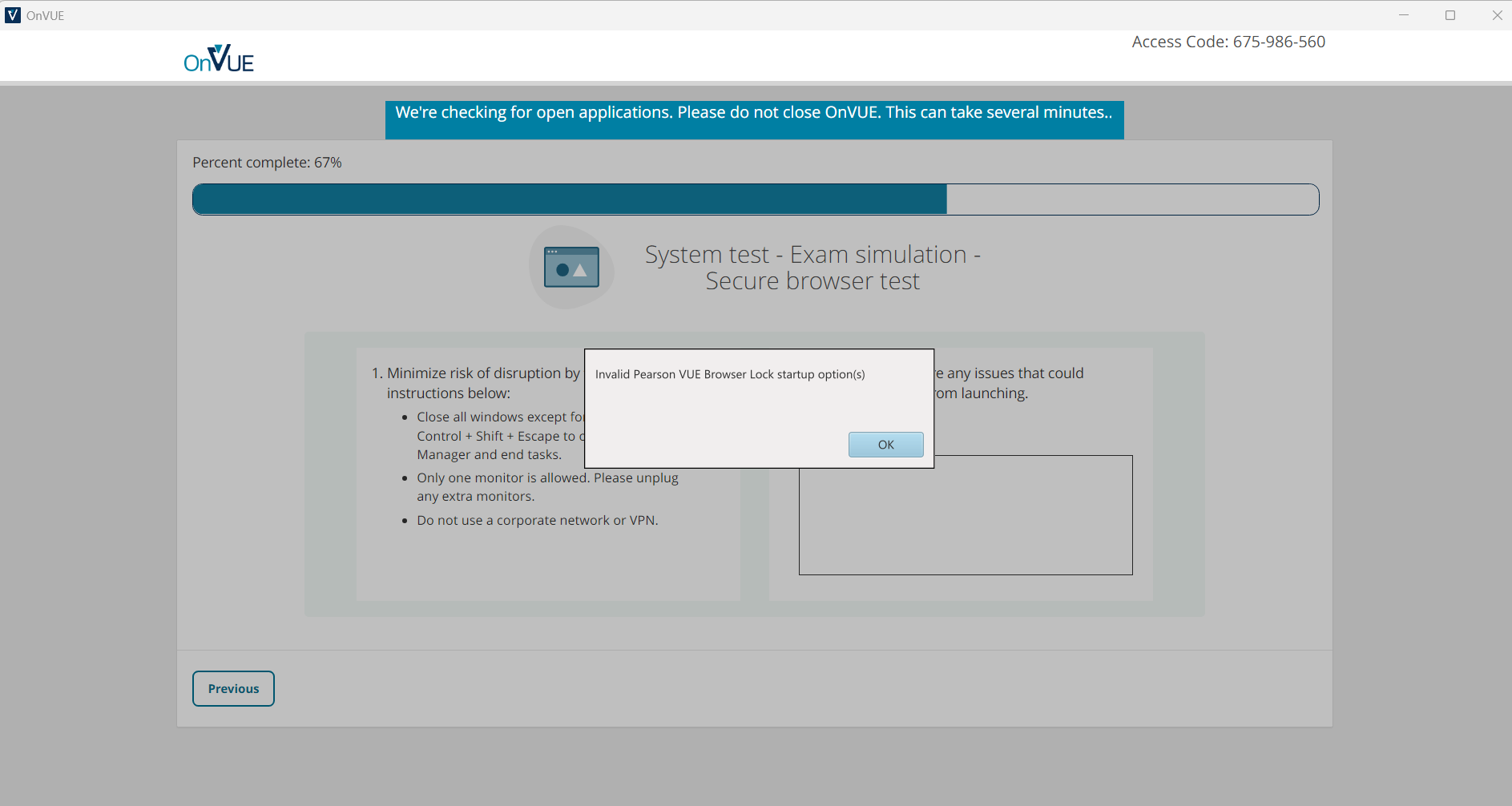The width and height of the screenshot is (1512, 806).
Task: Click the checking open applications banner
Action: pos(754,119)
